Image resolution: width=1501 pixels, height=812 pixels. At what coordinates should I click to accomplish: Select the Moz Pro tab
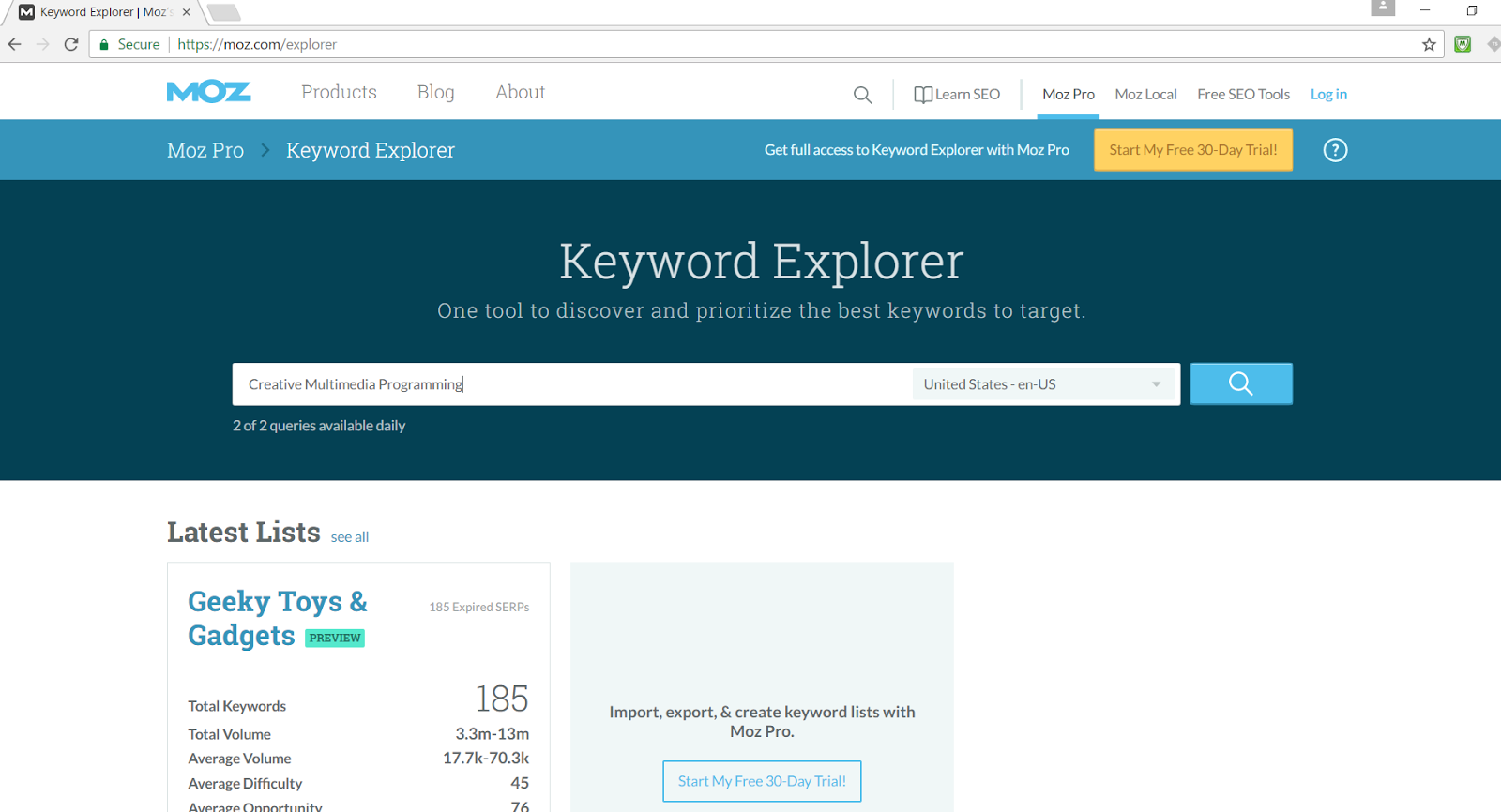pyautogui.click(x=1069, y=95)
